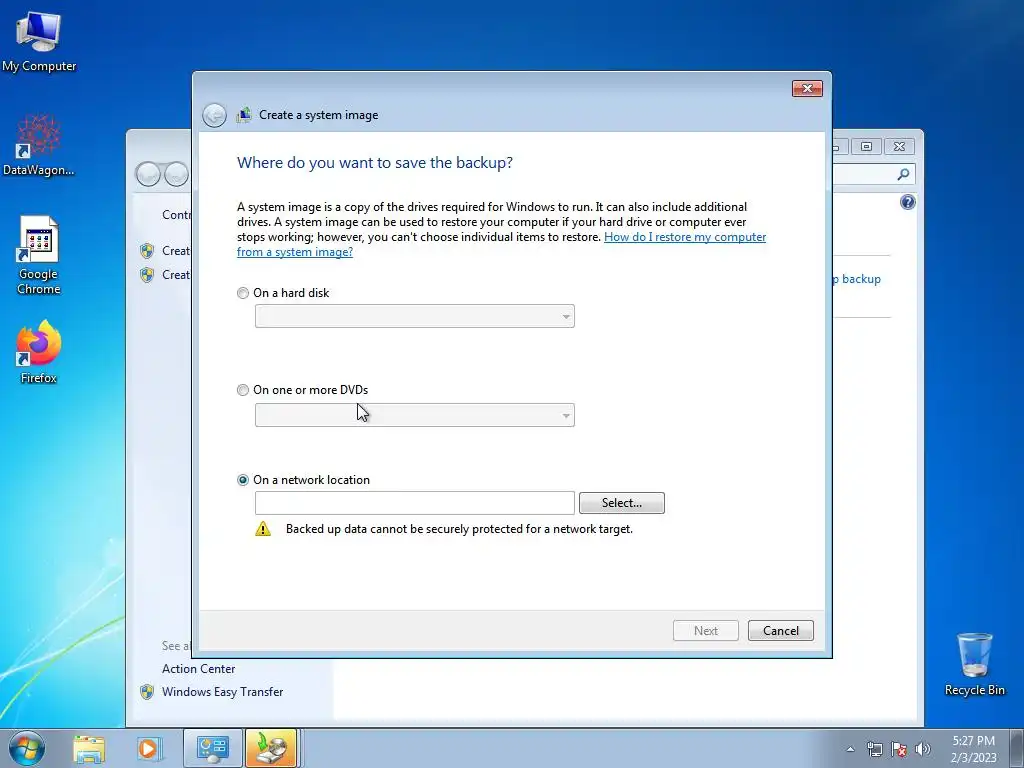Click the taskbar clock and date
The height and width of the screenshot is (768, 1024).
[974, 749]
